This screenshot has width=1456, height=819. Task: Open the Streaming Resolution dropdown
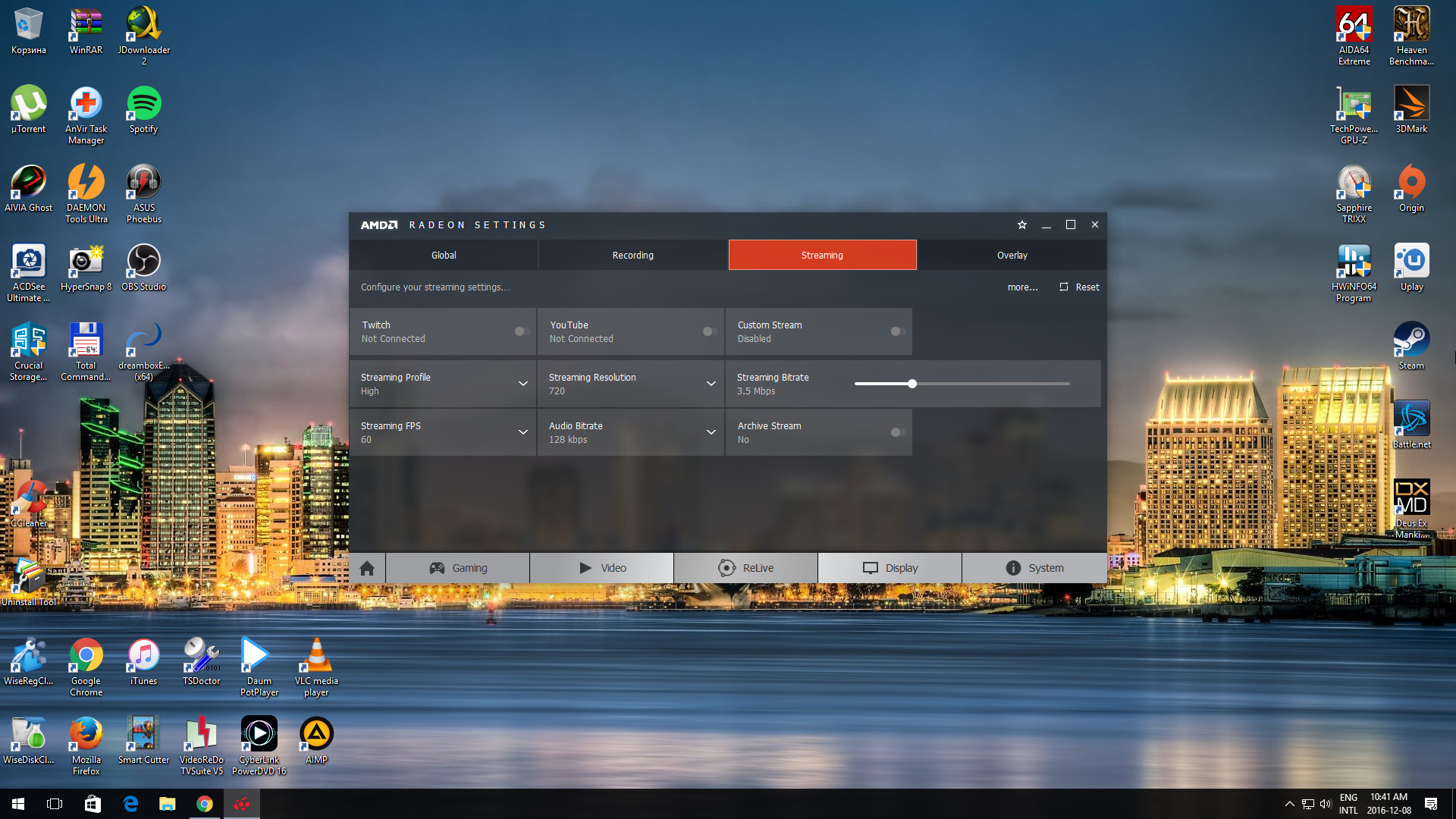coord(711,384)
